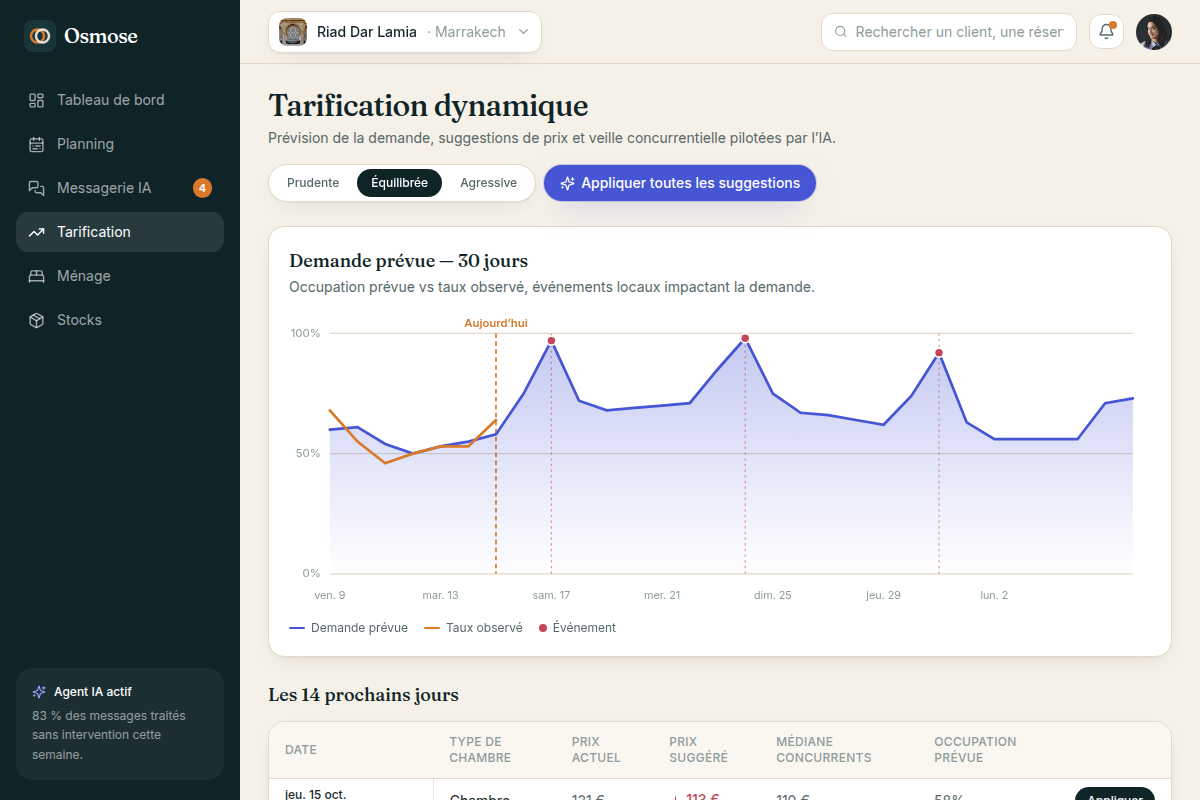Image resolution: width=1200 pixels, height=800 pixels.
Task: Click the Tableau de bord grid icon
Action: pos(37,100)
